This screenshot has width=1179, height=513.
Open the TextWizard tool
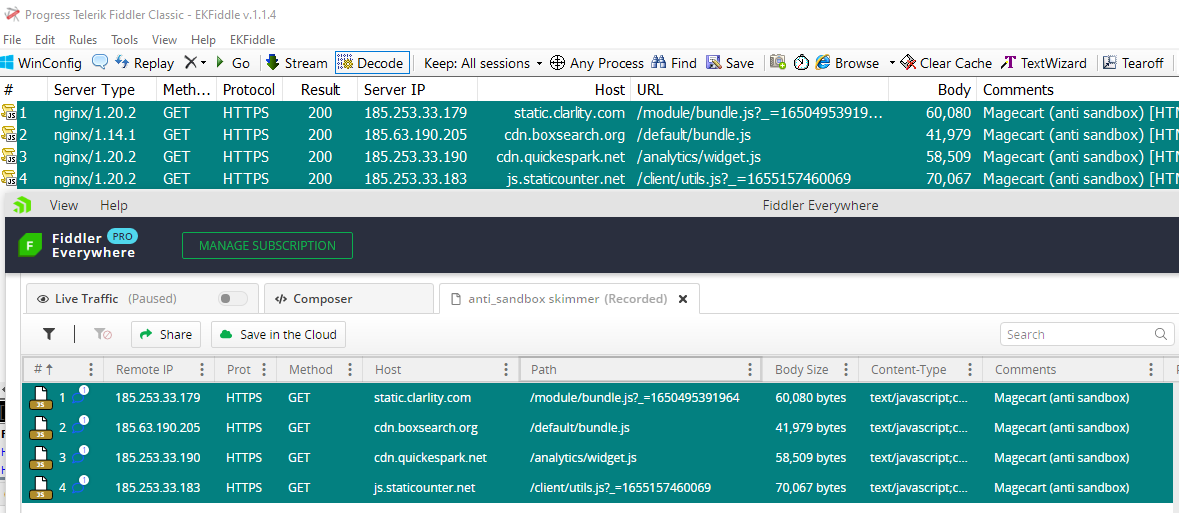pyautogui.click(x=1044, y=63)
